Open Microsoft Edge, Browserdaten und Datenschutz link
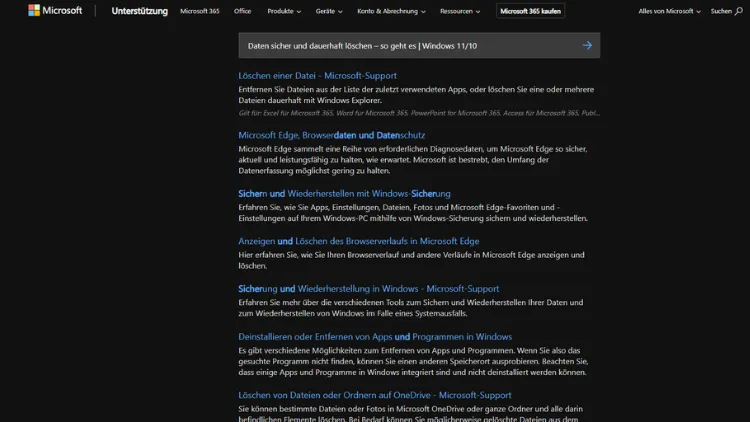The image size is (750, 422). tap(331, 135)
